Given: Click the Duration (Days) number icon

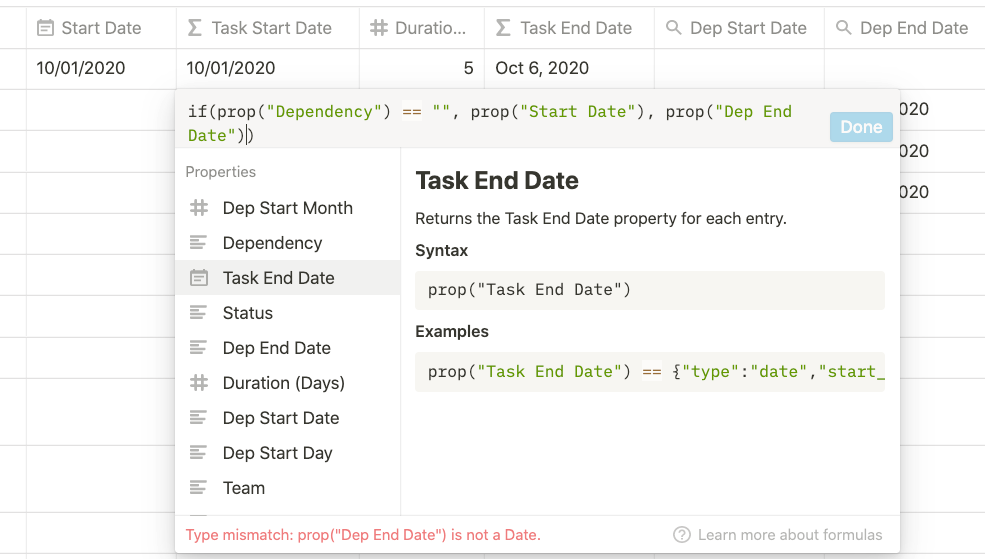Looking at the screenshot, I should pos(199,383).
